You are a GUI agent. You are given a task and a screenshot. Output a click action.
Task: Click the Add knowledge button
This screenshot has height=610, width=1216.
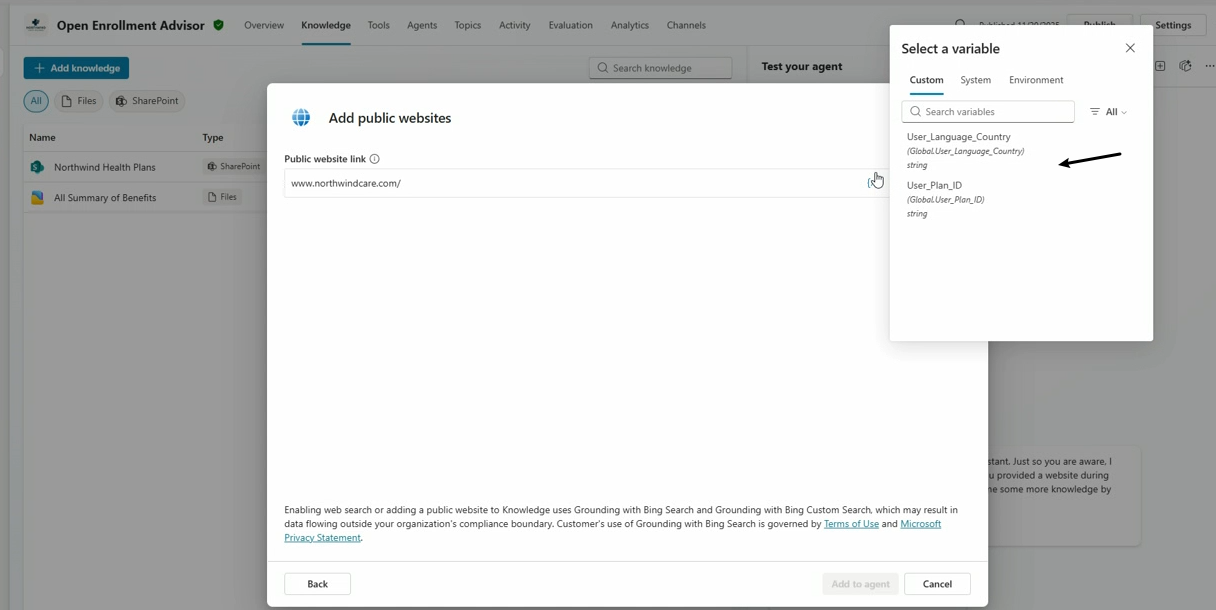click(x=76, y=68)
